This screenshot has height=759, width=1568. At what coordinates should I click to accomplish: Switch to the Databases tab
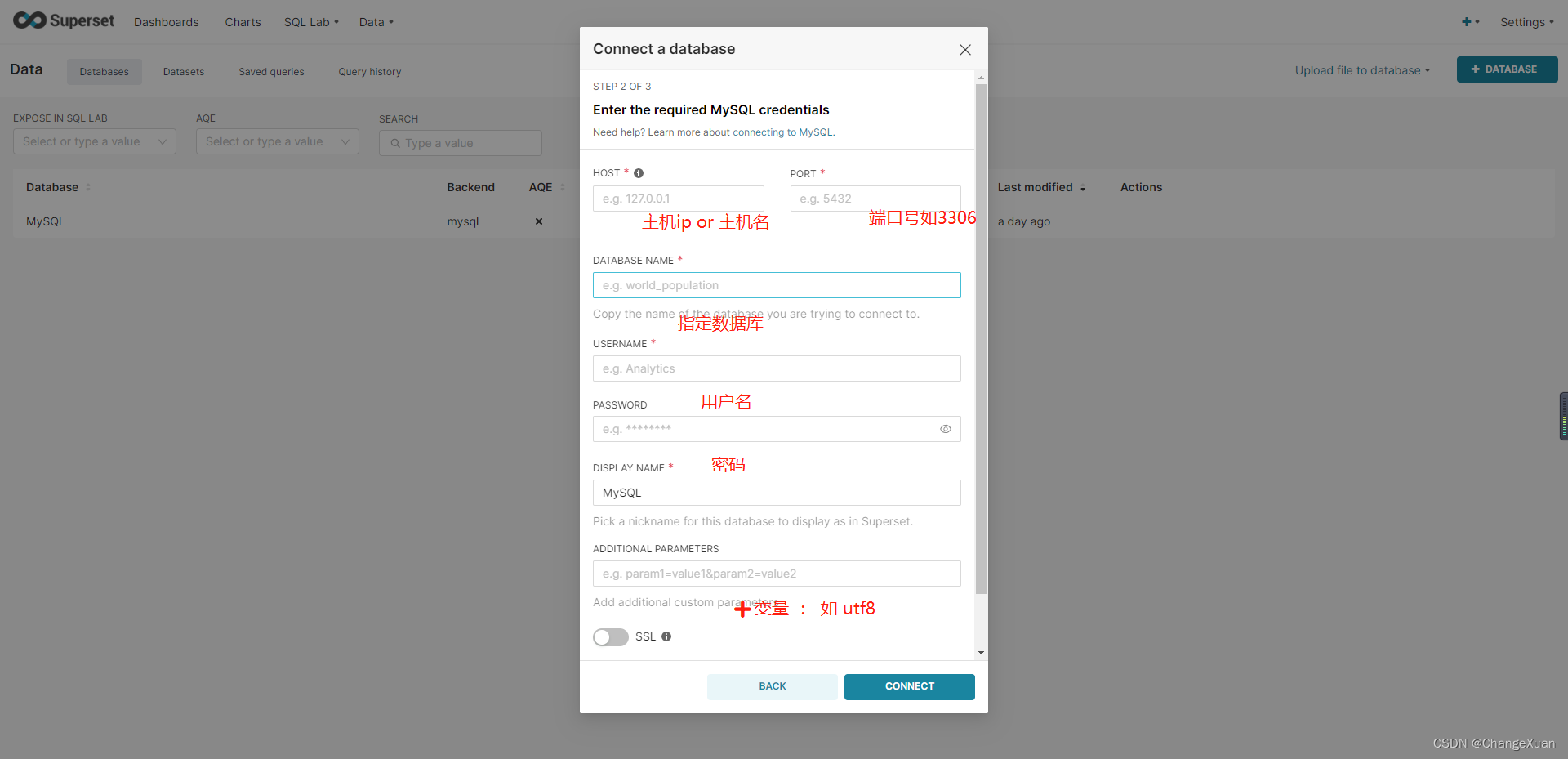pyautogui.click(x=105, y=72)
